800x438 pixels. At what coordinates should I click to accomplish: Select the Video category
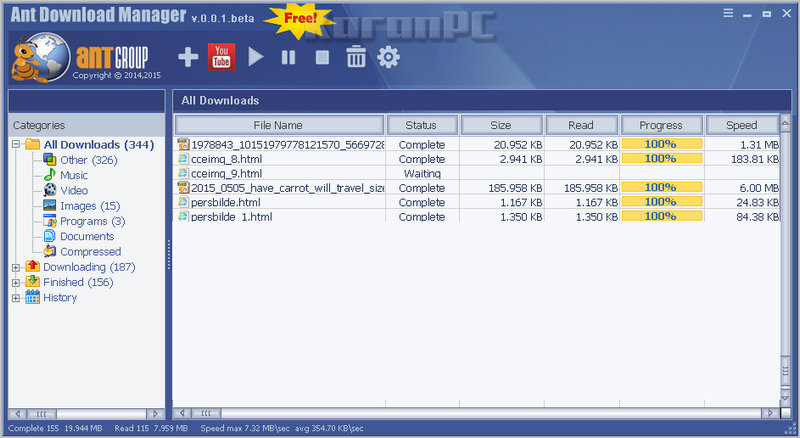point(73,190)
